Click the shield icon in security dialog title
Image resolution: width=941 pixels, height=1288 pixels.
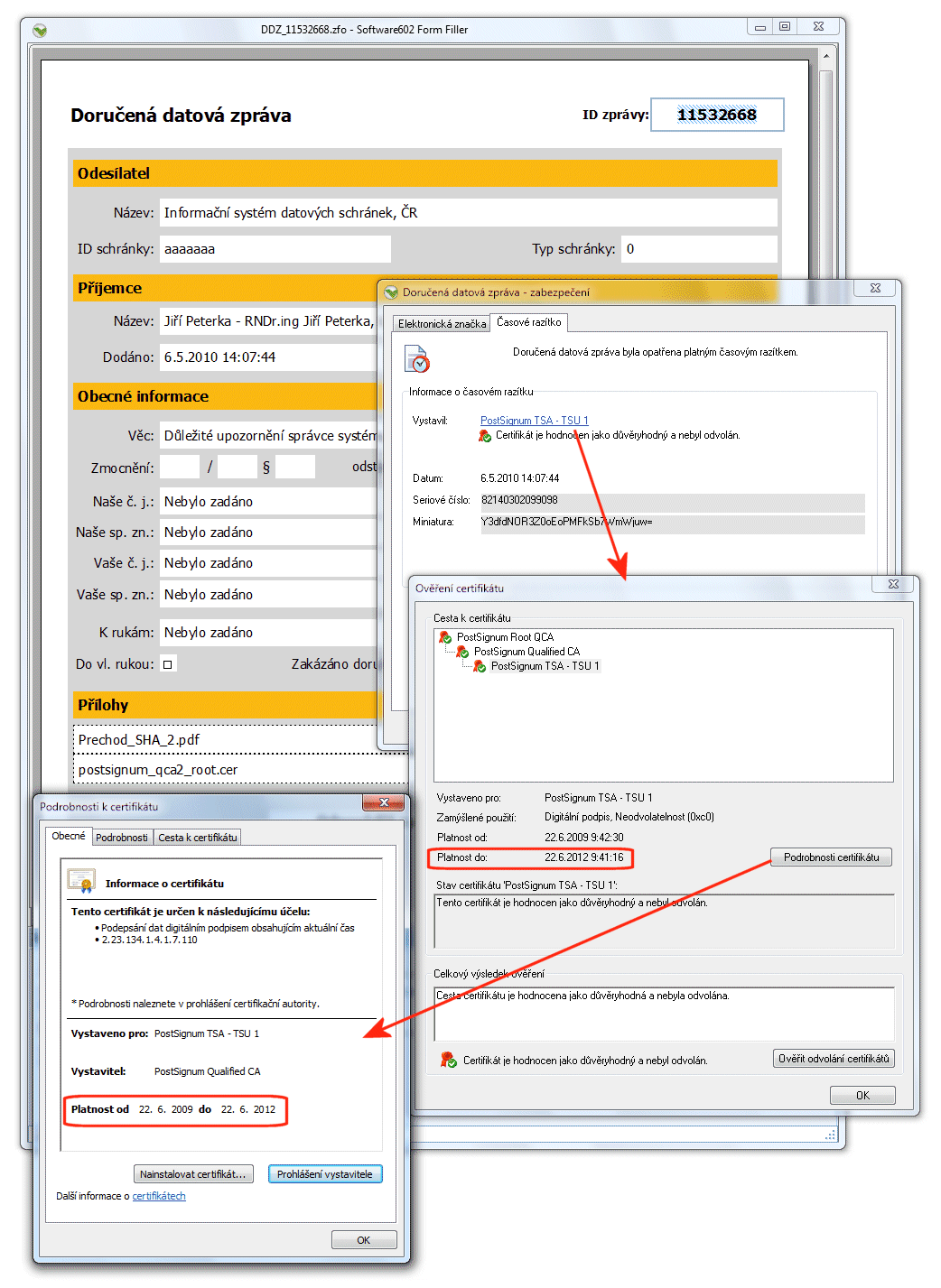(x=391, y=292)
